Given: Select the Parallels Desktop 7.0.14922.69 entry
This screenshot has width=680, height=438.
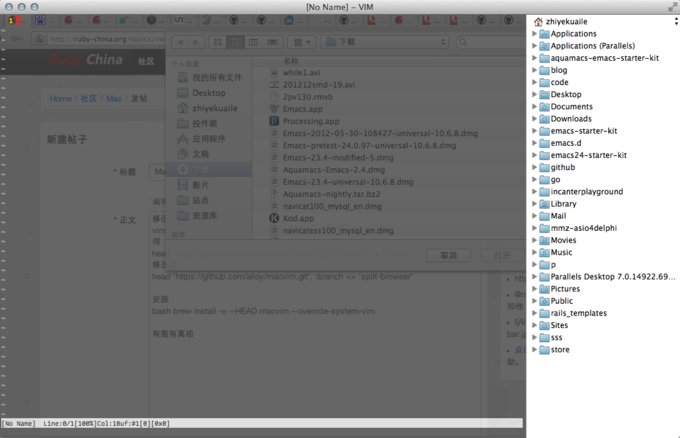Looking at the screenshot, I should 613,277.
